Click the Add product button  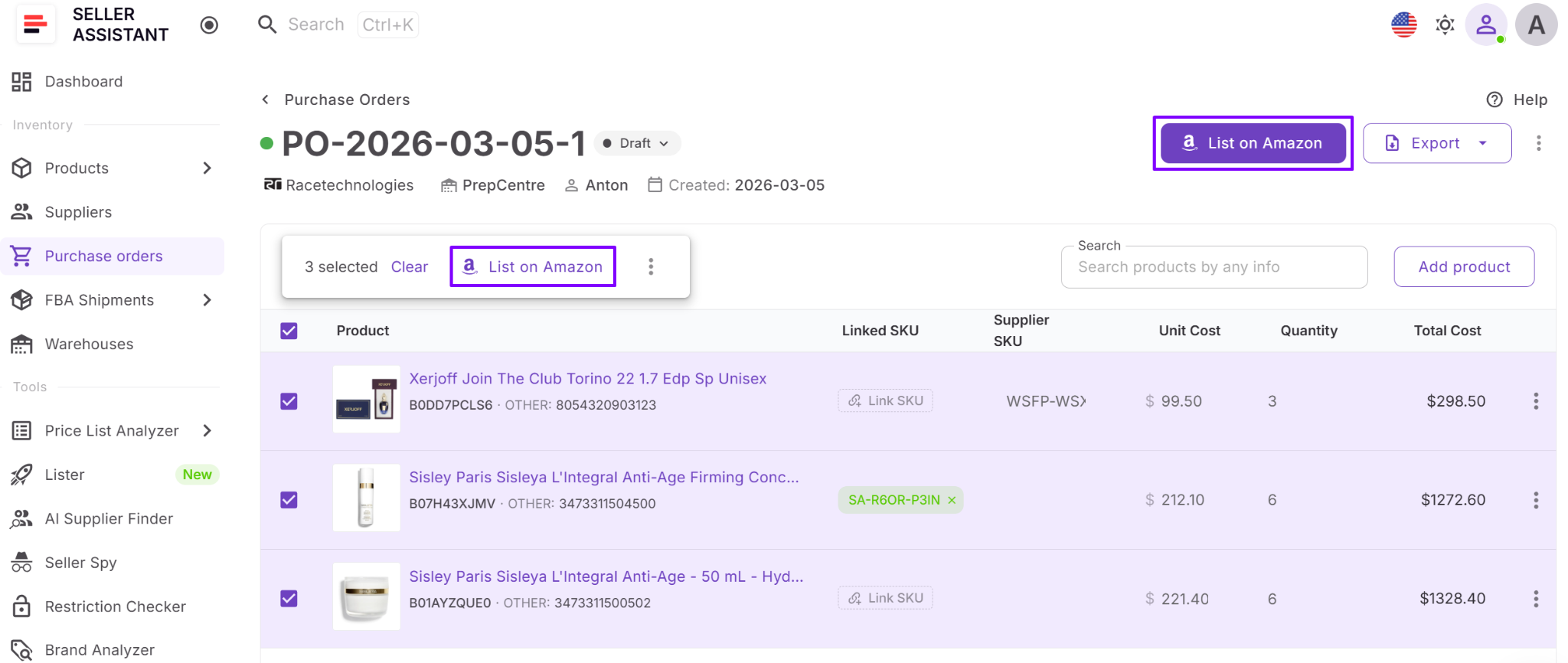(x=1464, y=266)
